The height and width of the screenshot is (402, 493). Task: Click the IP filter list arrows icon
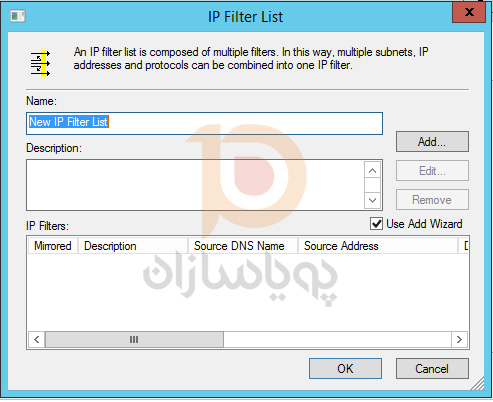click(40, 63)
